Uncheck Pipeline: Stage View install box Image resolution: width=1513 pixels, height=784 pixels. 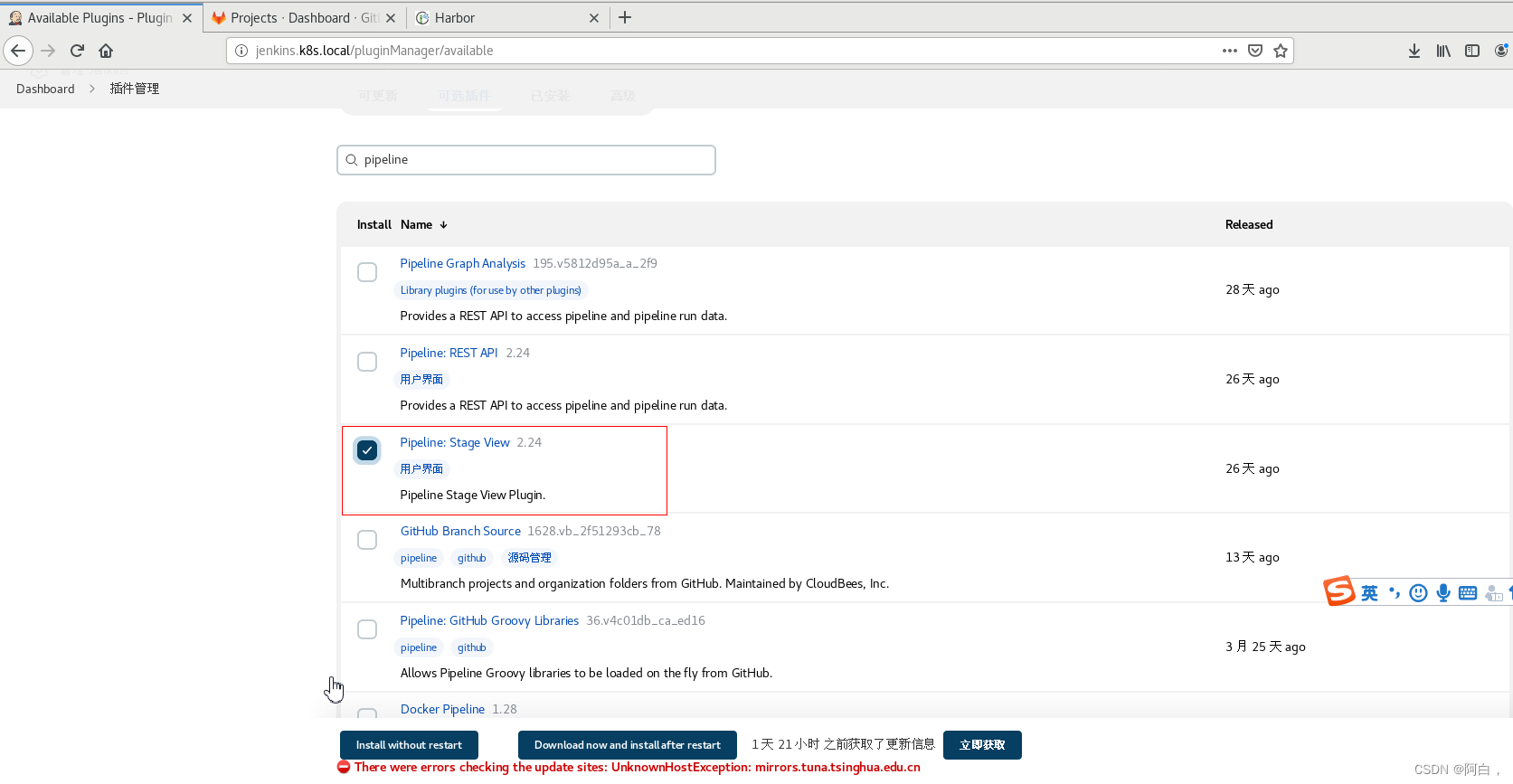click(367, 450)
